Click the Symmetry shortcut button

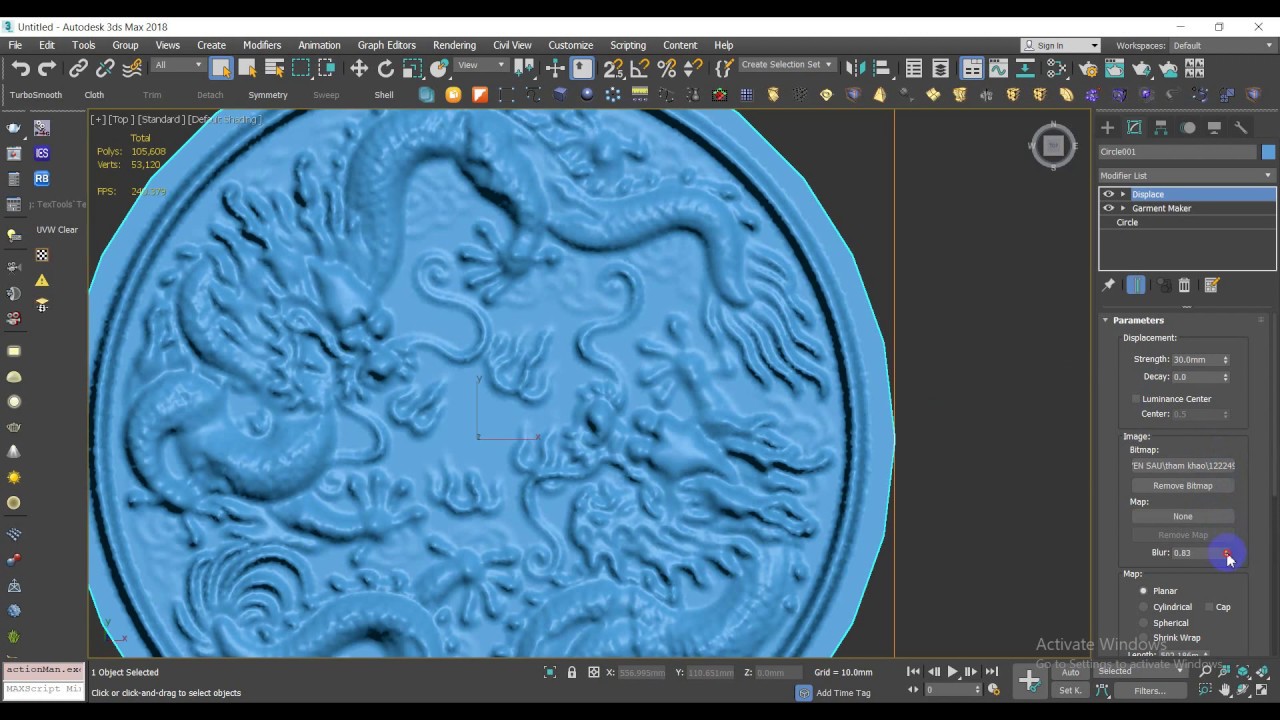(268, 95)
